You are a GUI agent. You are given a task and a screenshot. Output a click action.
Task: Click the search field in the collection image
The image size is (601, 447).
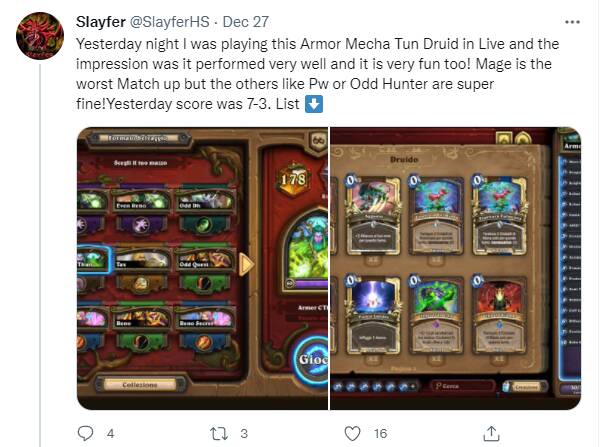coord(462,386)
